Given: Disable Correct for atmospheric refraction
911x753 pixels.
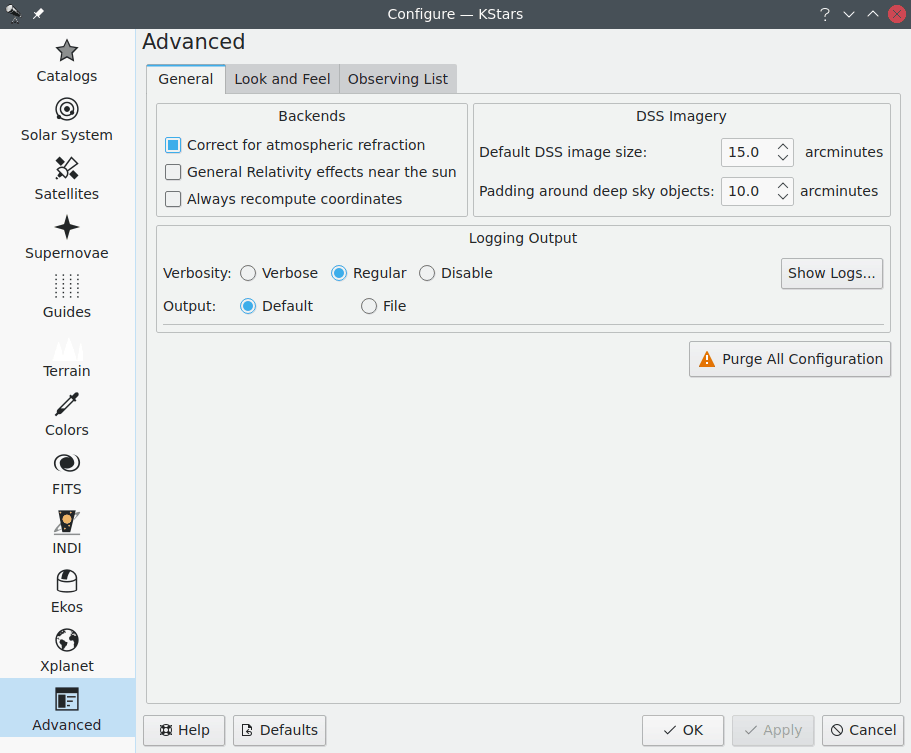Looking at the screenshot, I should click(x=173, y=145).
